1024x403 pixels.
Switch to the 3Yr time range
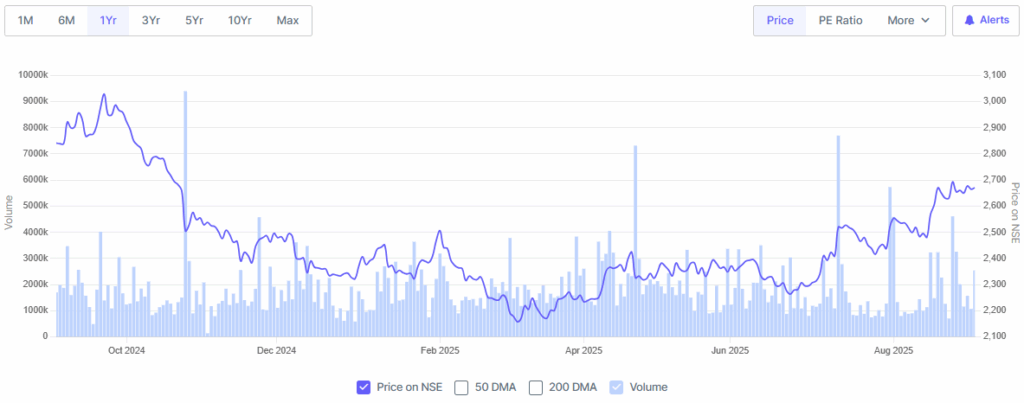coord(149,20)
